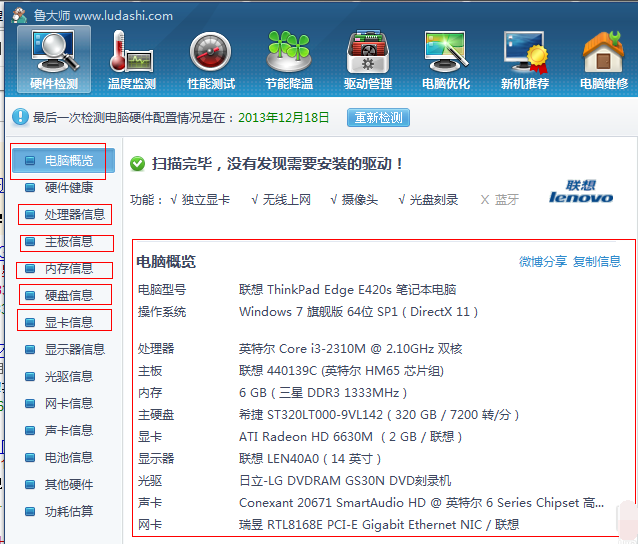
Task: Click the 电脑概览 section heading
Action: point(166,262)
